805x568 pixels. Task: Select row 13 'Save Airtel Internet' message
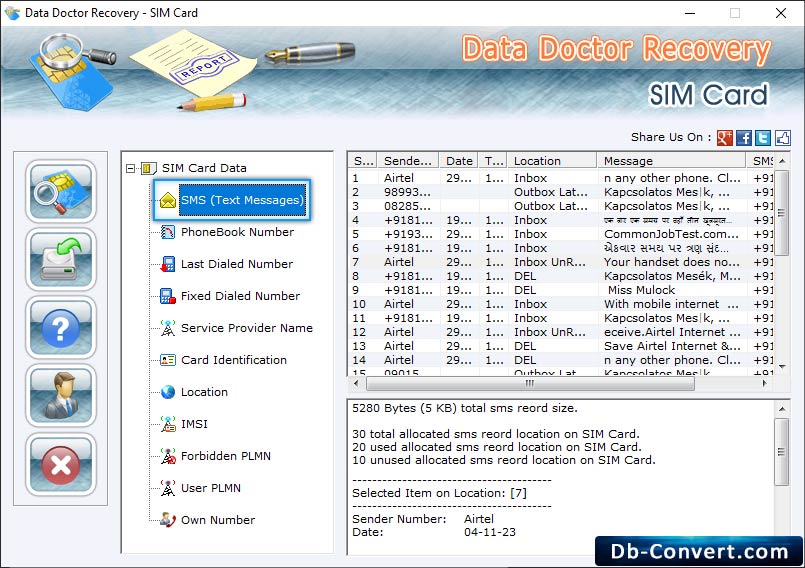(561, 346)
